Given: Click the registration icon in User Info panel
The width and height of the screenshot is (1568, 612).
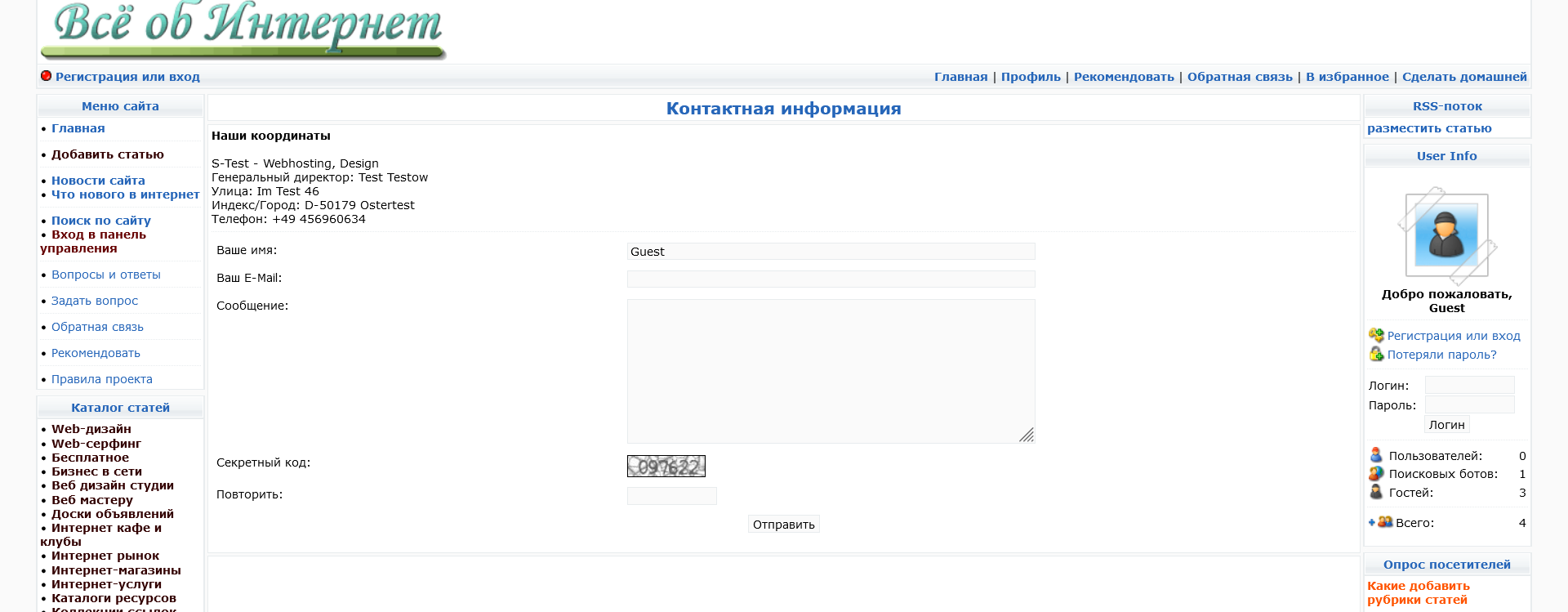Looking at the screenshot, I should (x=1376, y=335).
